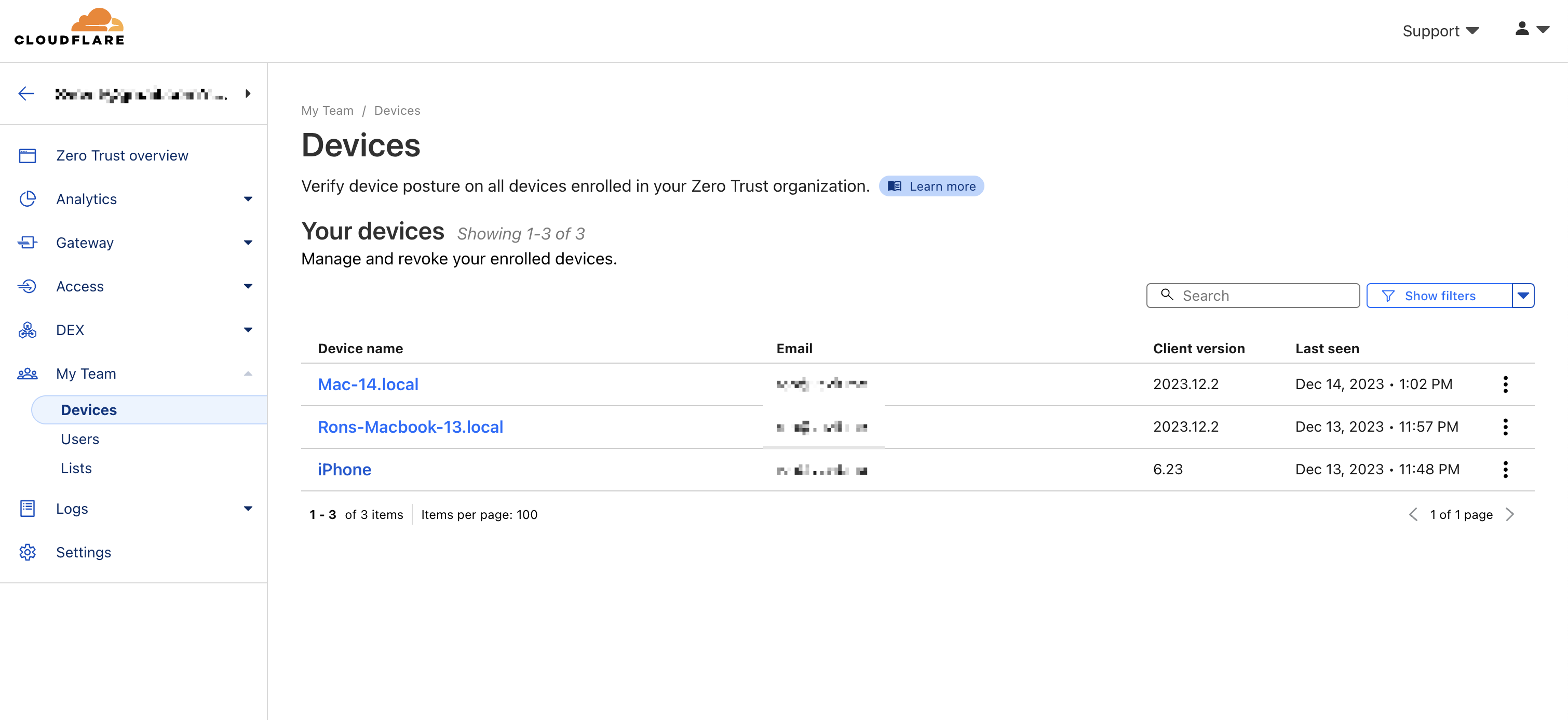Open the Support dropdown
The image size is (1568, 720).
pos(1440,31)
